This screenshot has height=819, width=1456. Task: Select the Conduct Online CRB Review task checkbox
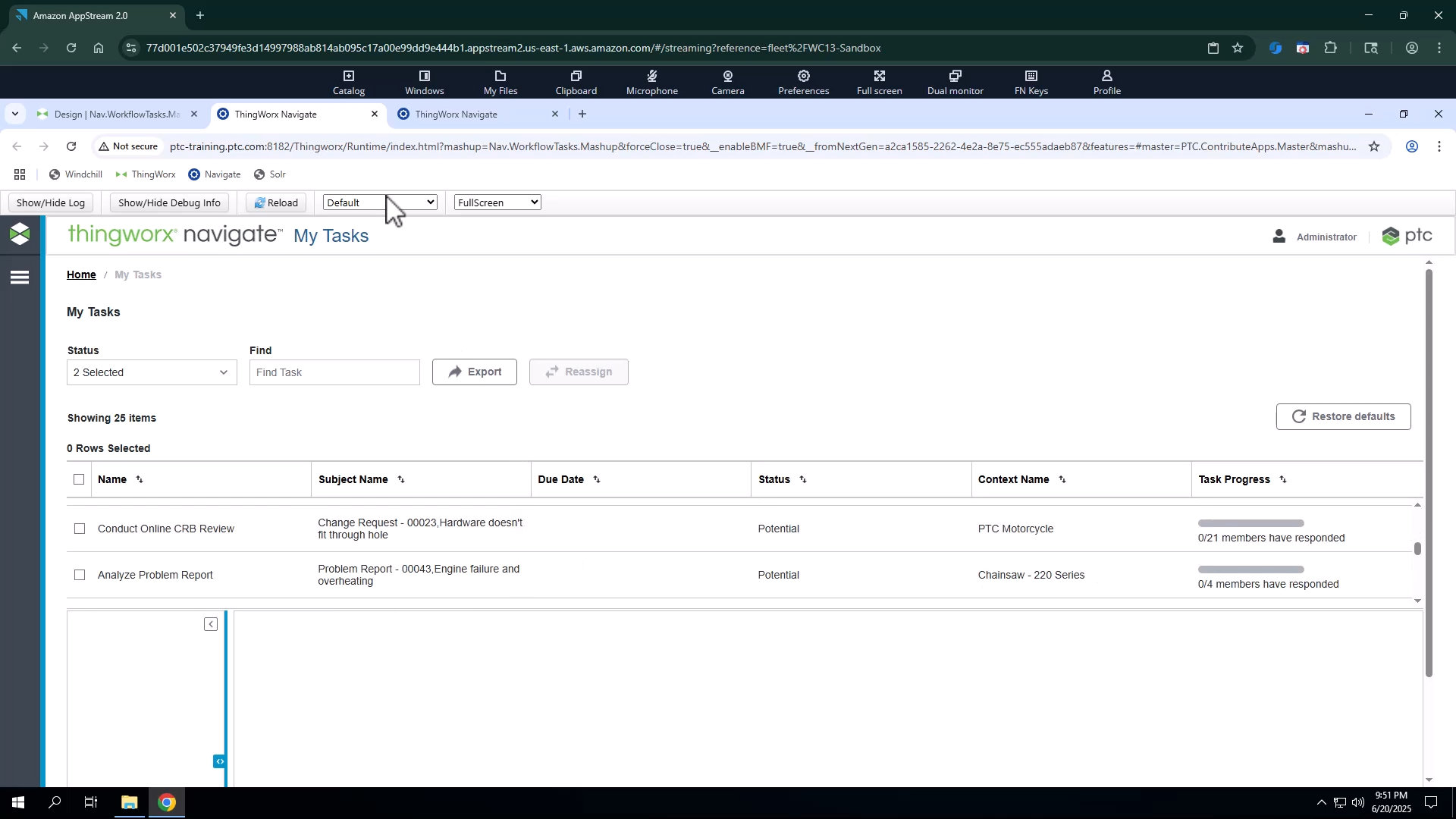click(80, 529)
